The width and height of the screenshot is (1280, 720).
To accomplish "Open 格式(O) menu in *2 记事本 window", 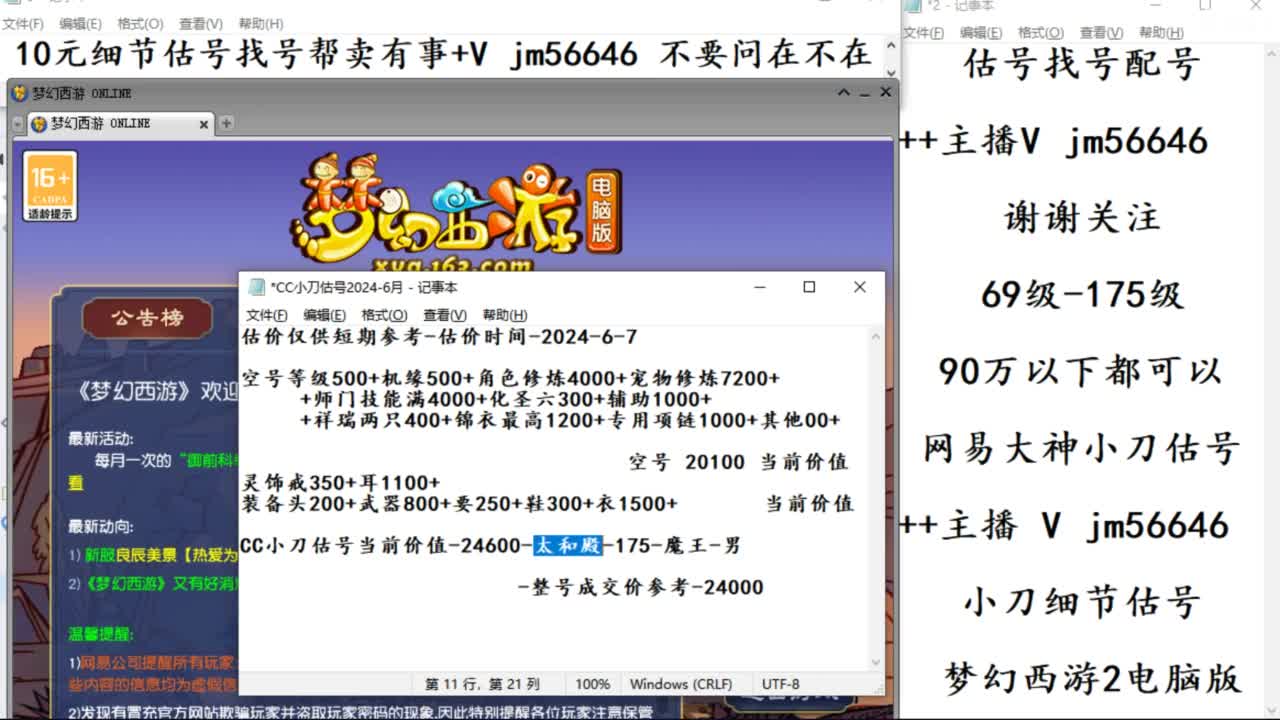I will click(1041, 33).
